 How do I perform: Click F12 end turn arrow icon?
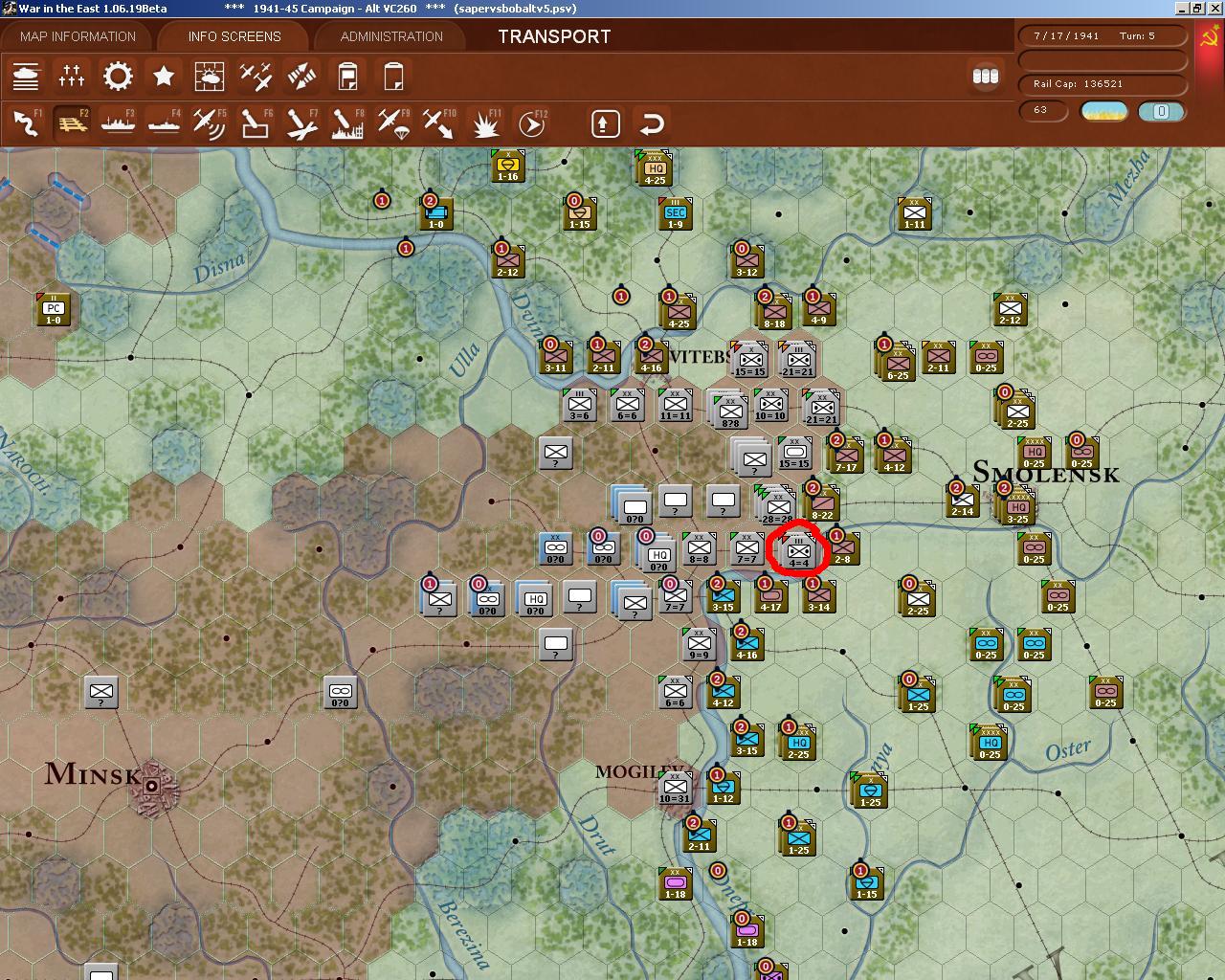(531, 123)
